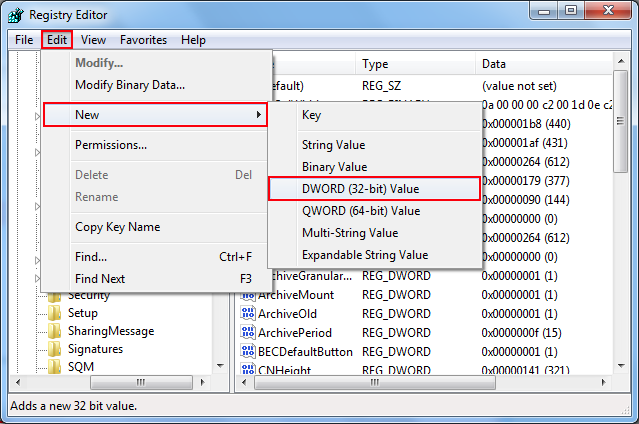Select the ArchiveMount DWORD value icon

[247, 295]
